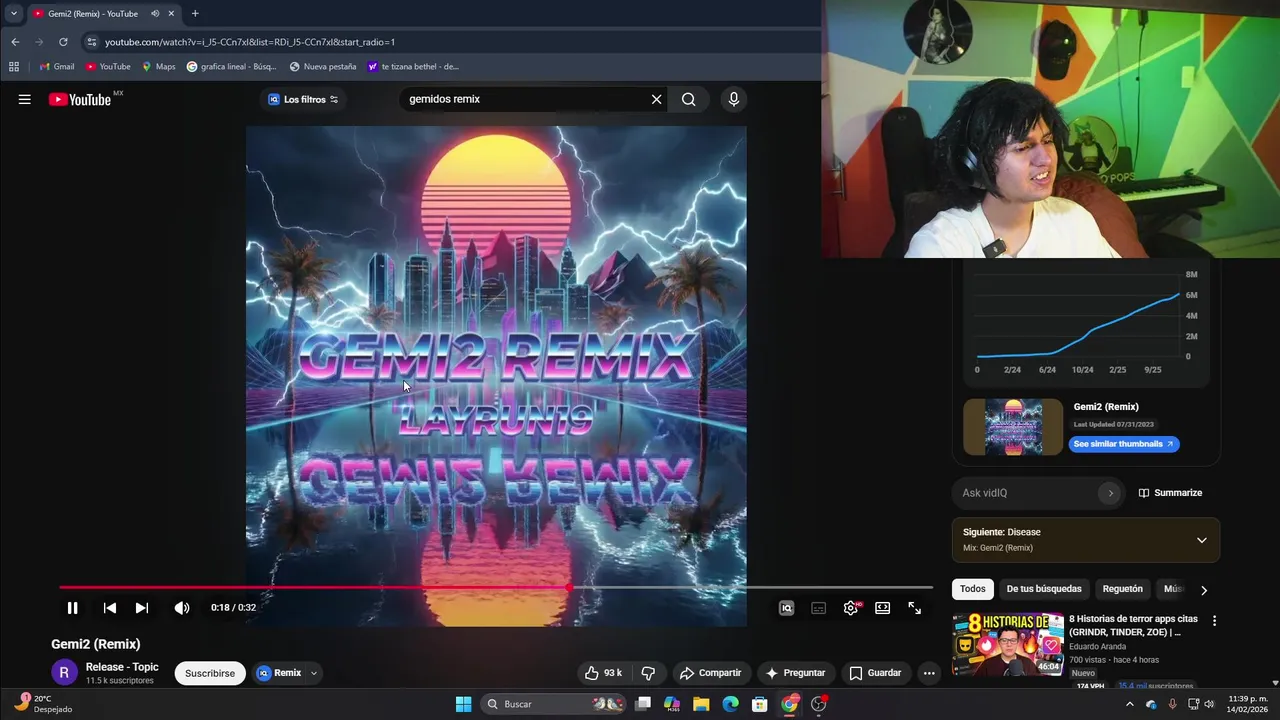
Task: Open Microsoft Edge from the taskbar
Action: click(x=731, y=704)
